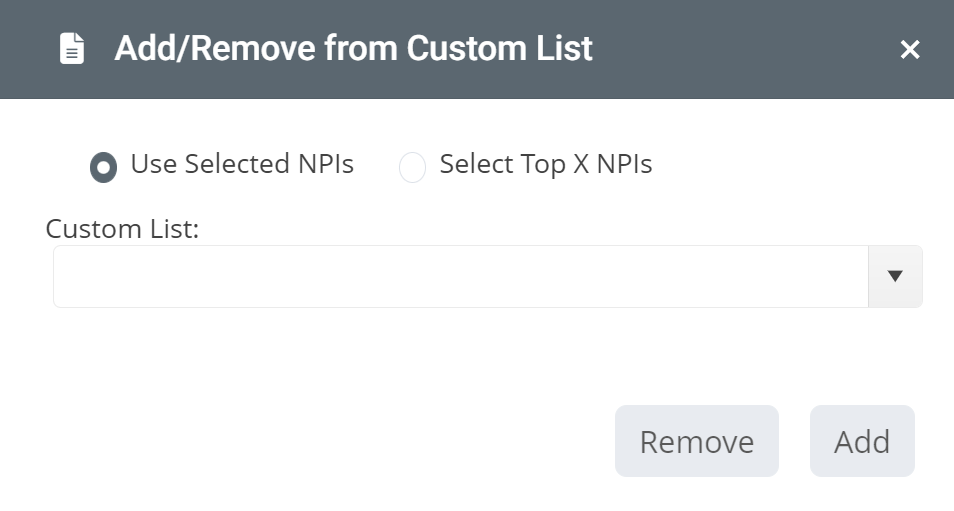Click the 'Use Selected NPIs' label text
This screenshot has height=511, width=954.
[242, 164]
